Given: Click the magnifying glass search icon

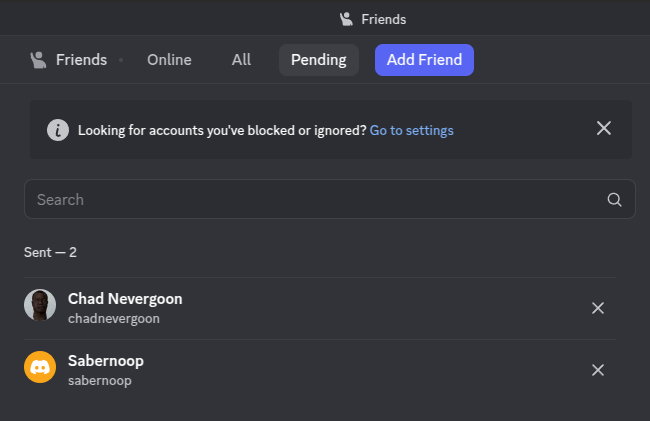Looking at the screenshot, I should pyautogui.click(x=614, y=200).
